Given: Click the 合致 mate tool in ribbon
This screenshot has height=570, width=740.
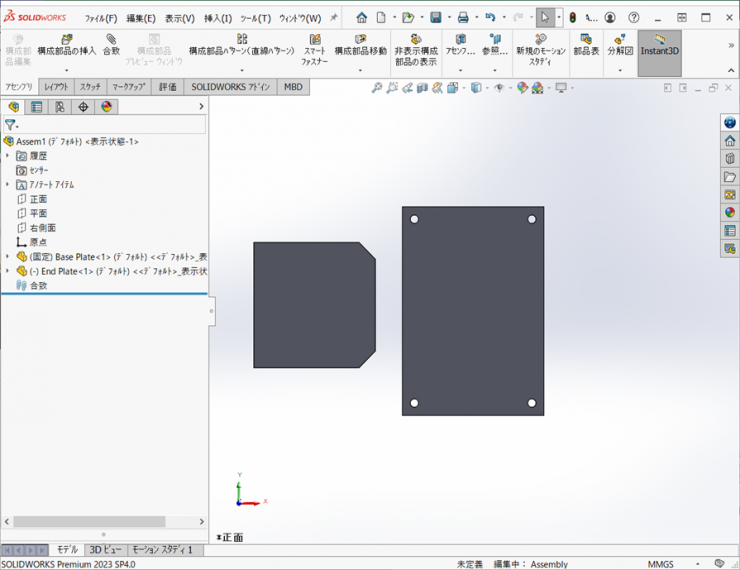Looking at the screenshot, I should pyautogui.click(x=111, y=39).
